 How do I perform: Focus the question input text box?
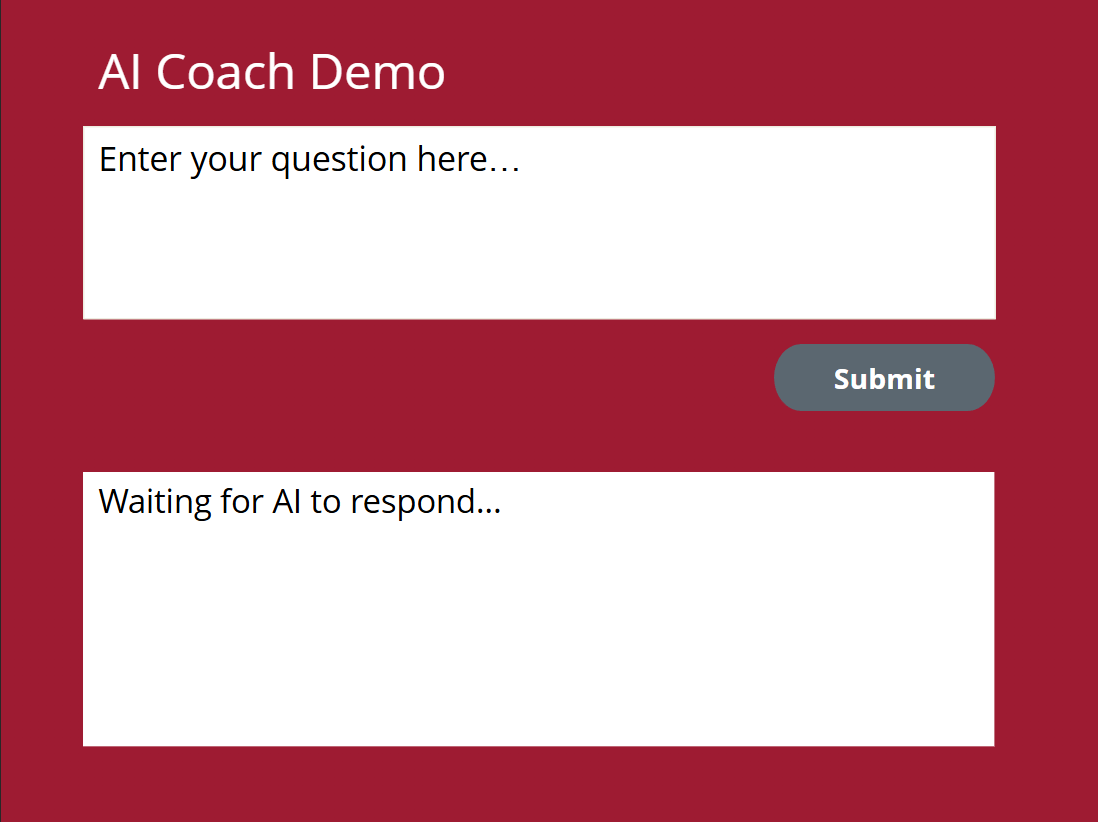pos(539,223)
